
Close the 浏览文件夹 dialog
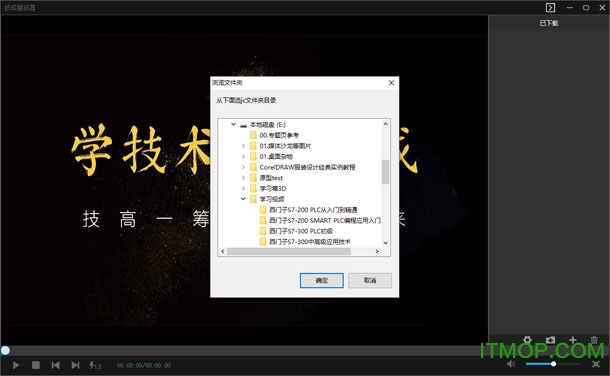[x=391, y=82]
